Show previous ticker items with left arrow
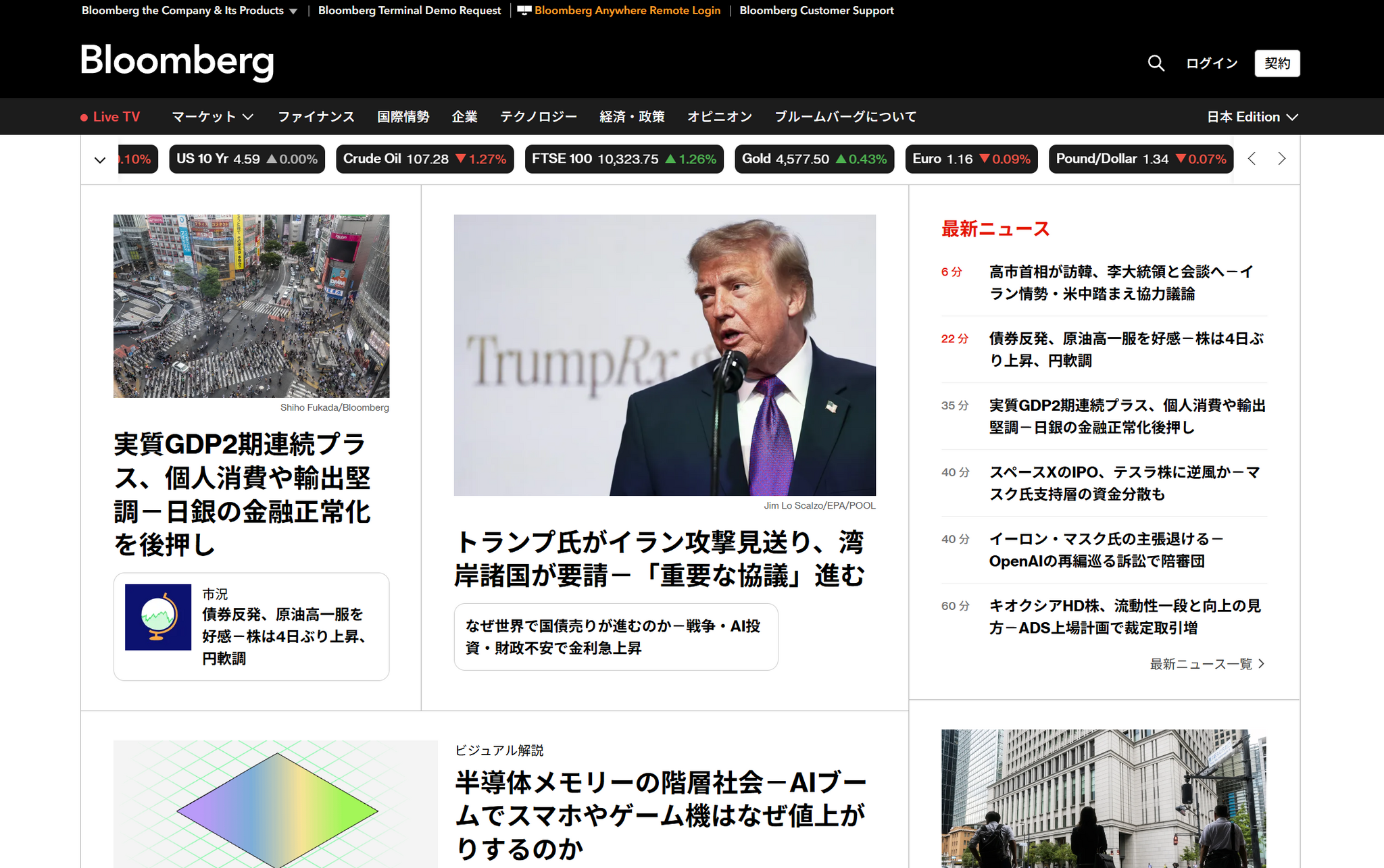1384x868 pixels. click(x=1252, y=159)
